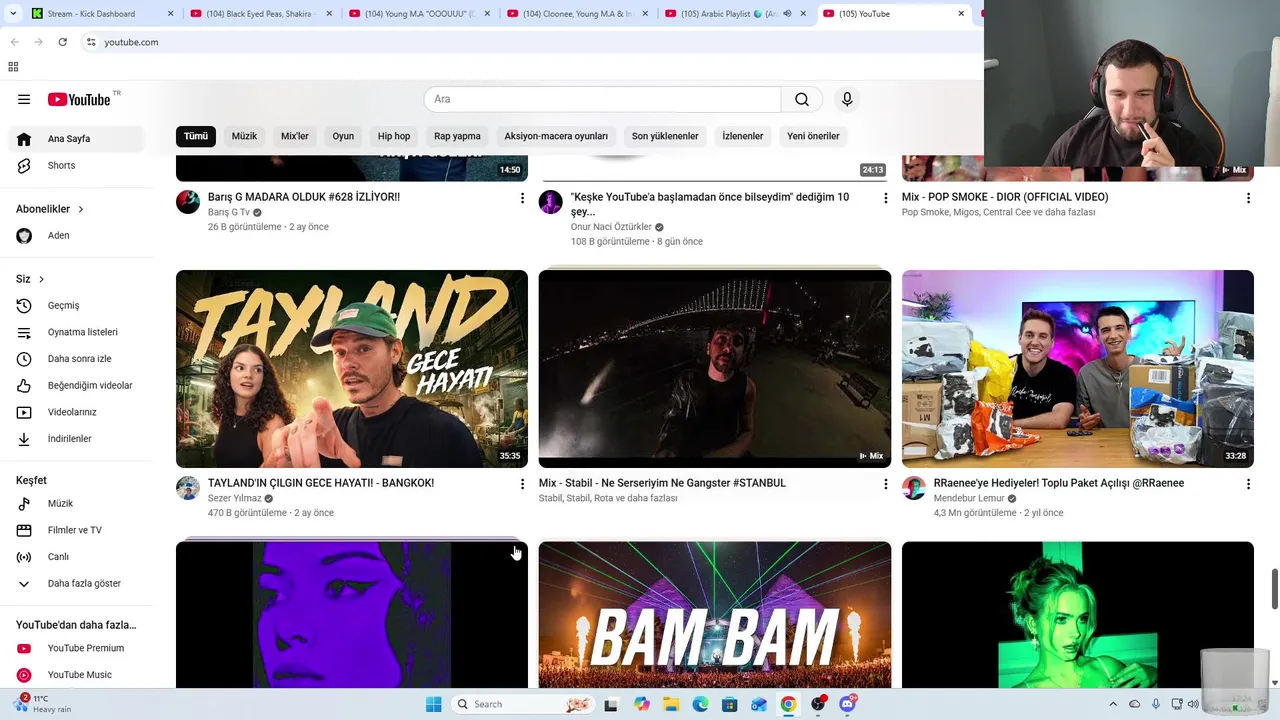Show hidden system tray icons
The height and width of the screenshot is (720, 1280).
(1113, 704)
